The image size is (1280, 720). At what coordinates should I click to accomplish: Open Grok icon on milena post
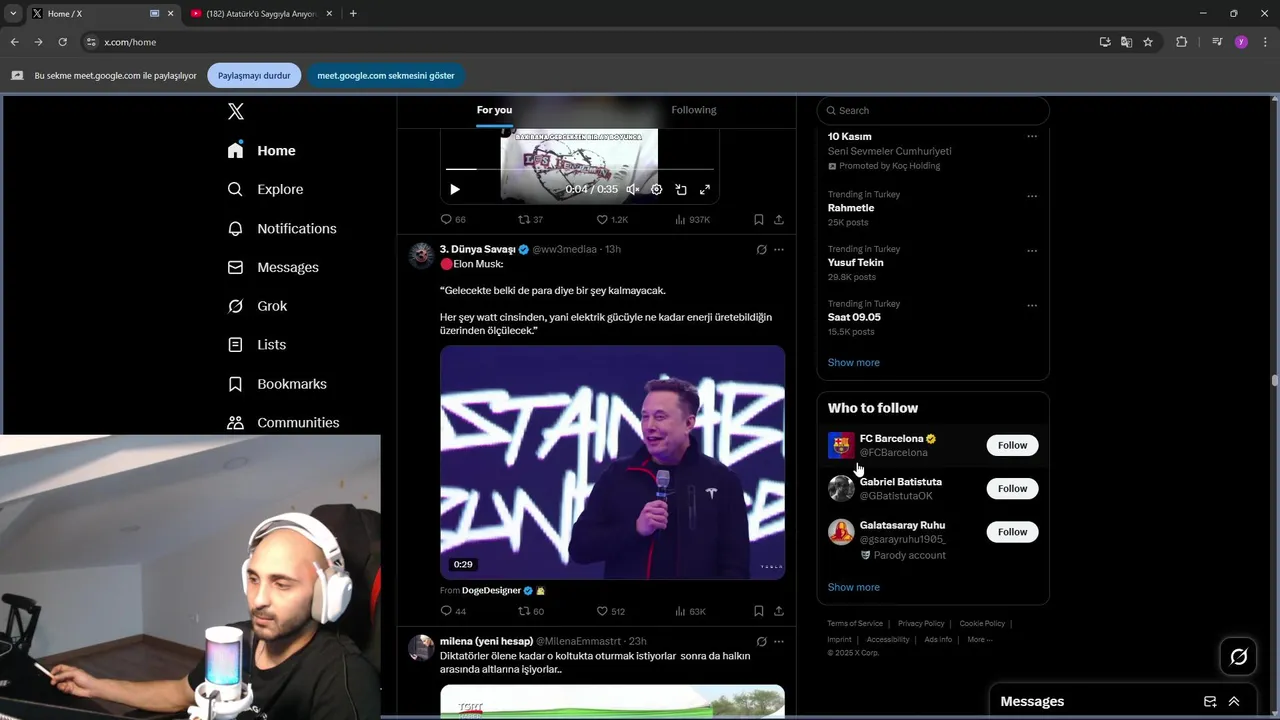761,641
